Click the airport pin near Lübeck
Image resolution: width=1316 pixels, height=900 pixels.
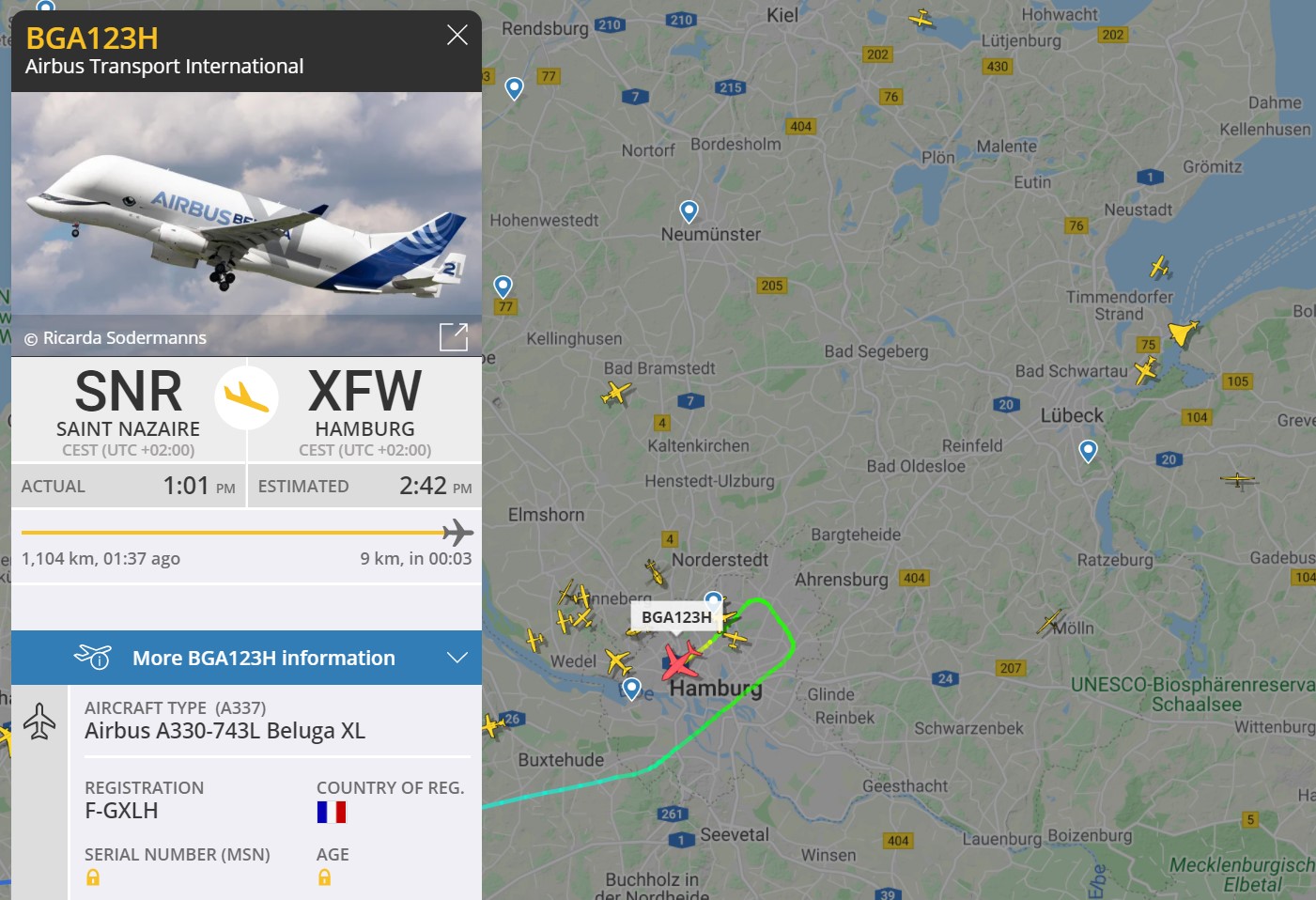point(1088,452)
